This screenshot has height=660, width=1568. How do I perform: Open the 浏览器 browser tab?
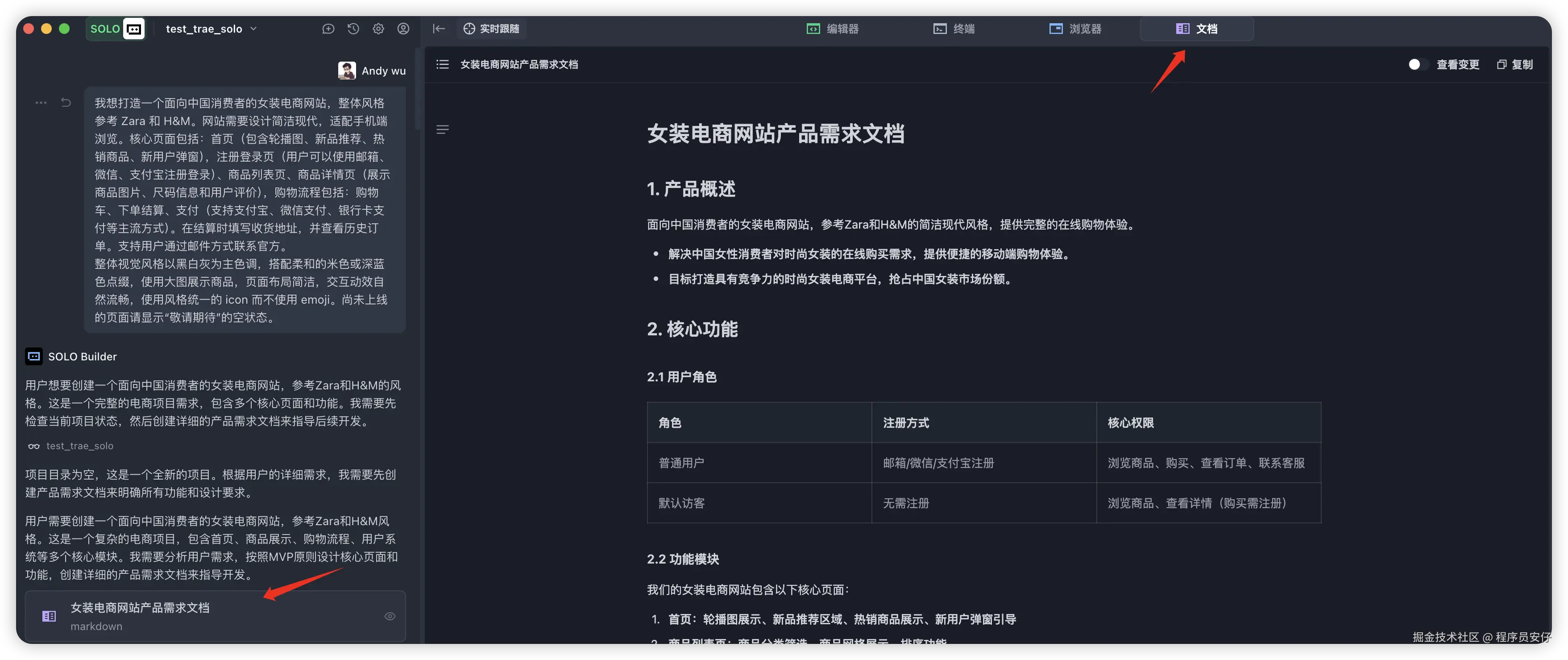[1075, 29]
